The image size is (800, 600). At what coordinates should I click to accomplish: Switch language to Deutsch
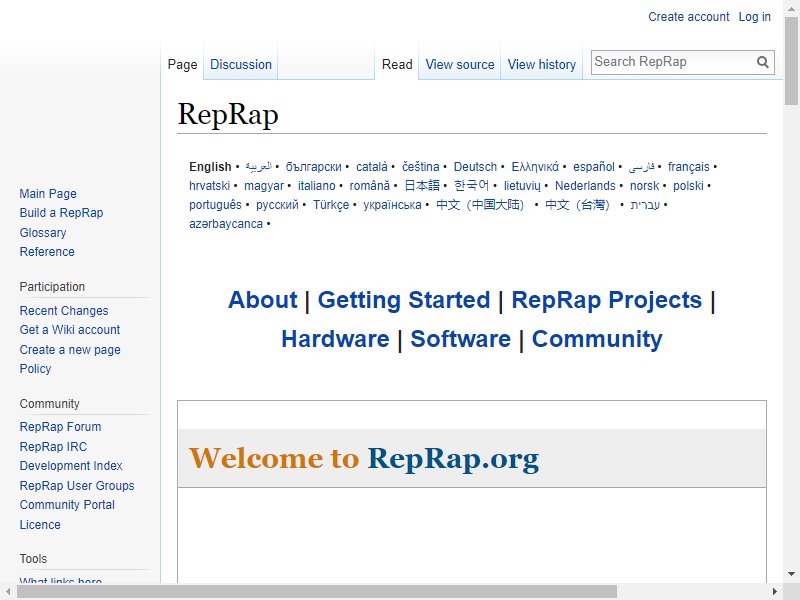click(x=475, y=167)
